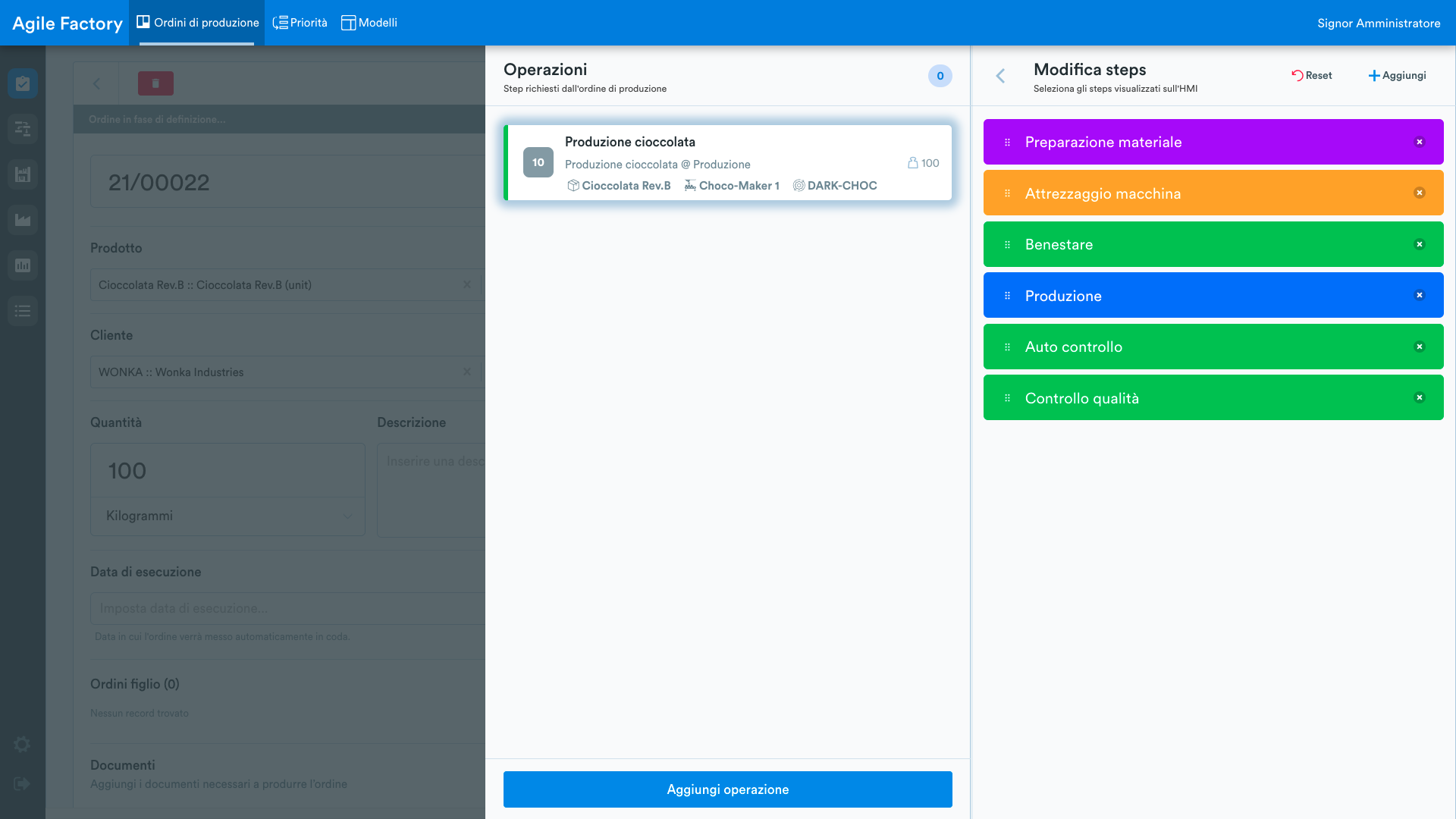Select the purple Preparazione materiale step

[1213, 142]
